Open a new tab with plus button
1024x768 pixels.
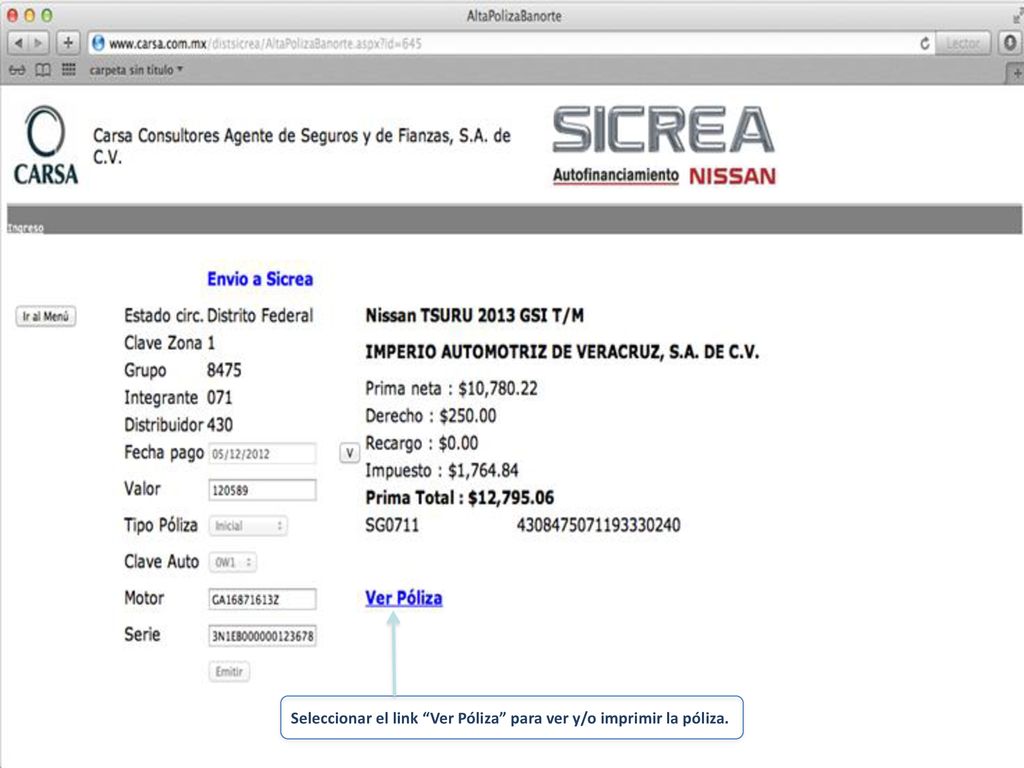(x=1016, y=74)
